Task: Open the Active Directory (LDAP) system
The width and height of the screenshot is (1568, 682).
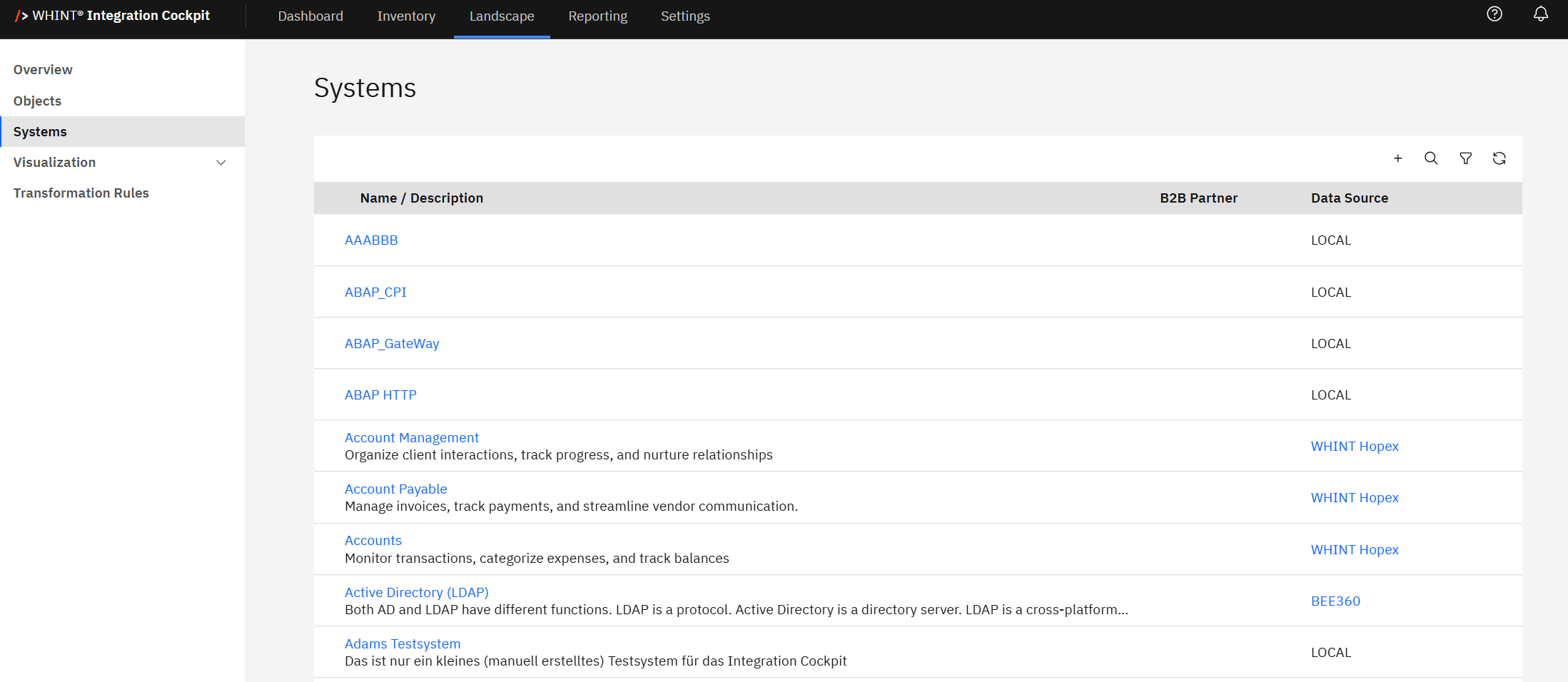Action: coord(416,593)
